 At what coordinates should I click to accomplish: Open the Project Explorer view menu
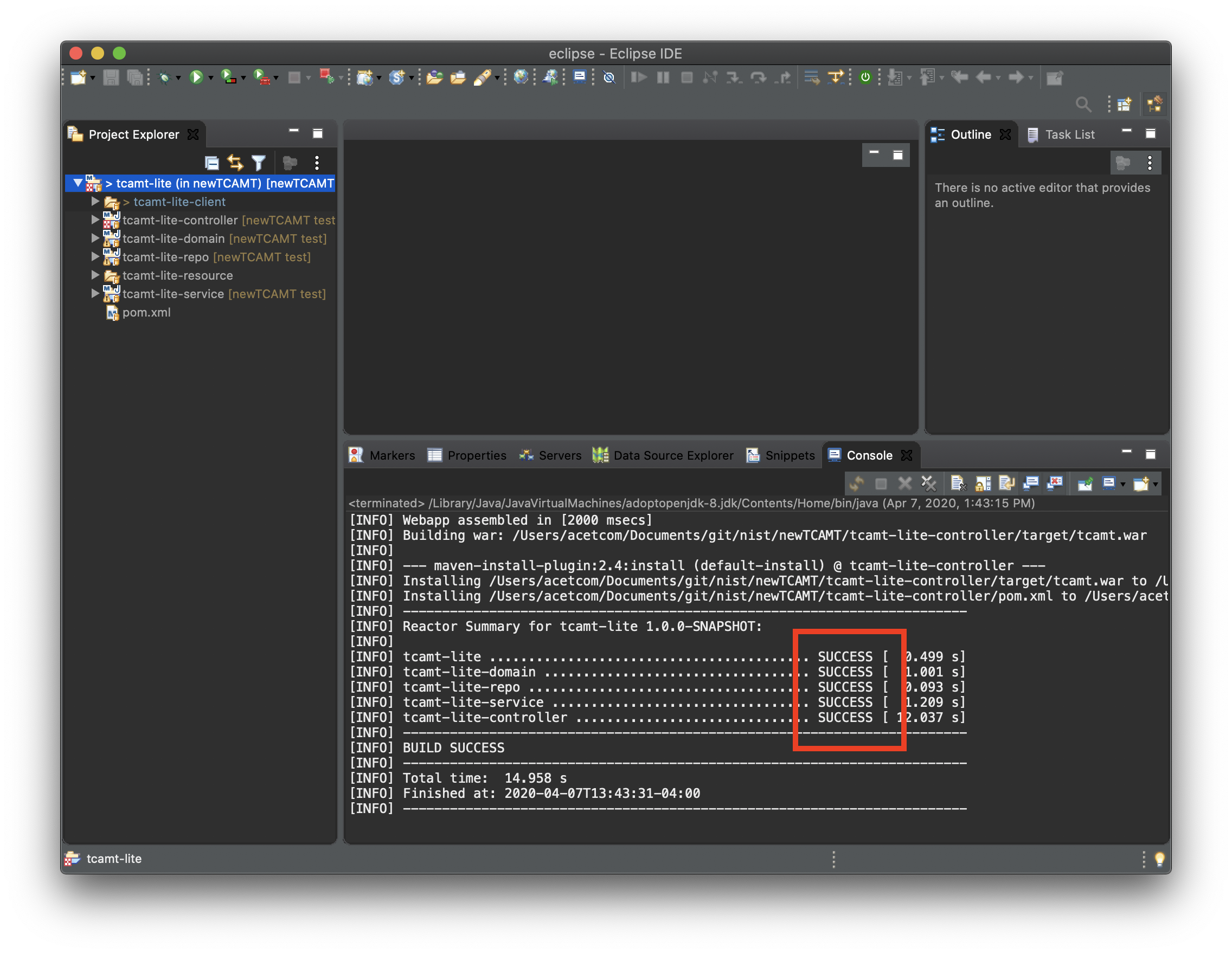pos(317,163)
